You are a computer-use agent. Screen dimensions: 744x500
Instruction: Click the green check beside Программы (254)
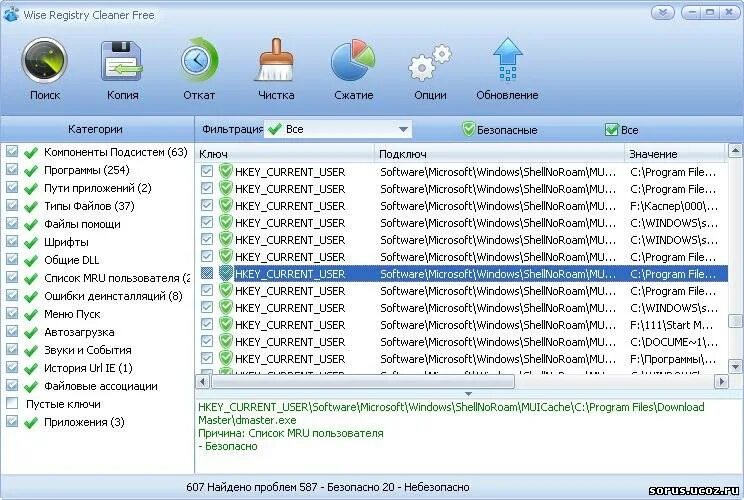click(31, 171)
